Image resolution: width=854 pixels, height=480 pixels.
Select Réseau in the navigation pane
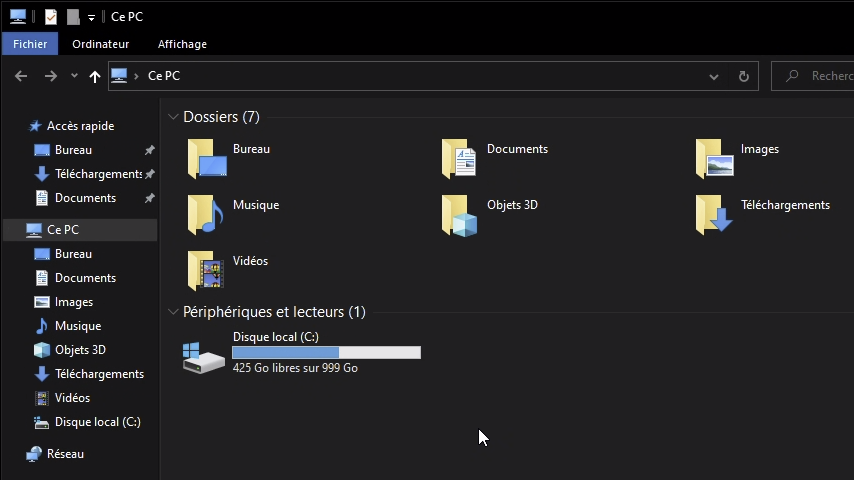coord(65,454)
